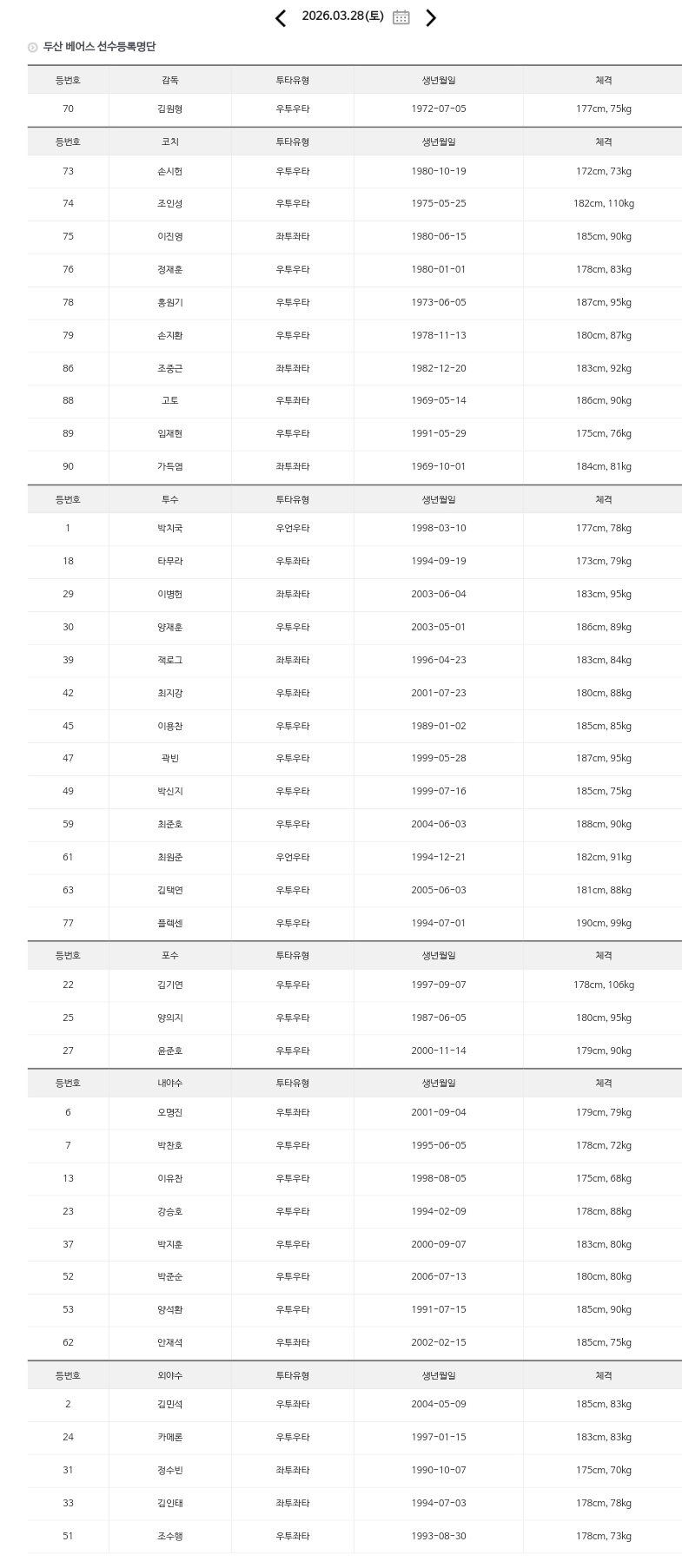Go to the next date with right arrow
The image size is (682, 1568).
pyautogui.click(x=431, y=18)
